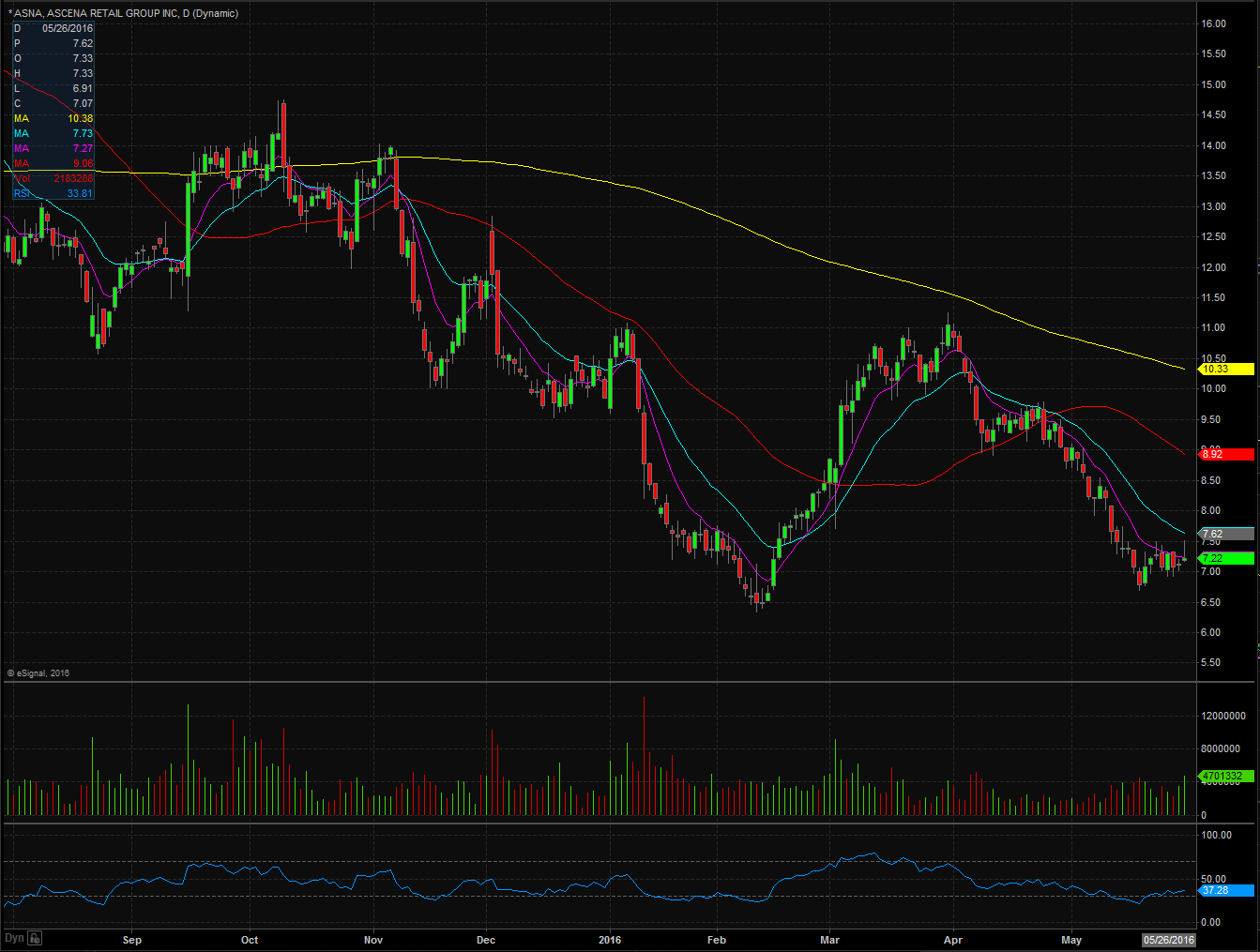The width and height of the screenshot is (1260, 952).
Task: Click the chart title ASNA, ASCENA RETAIL GROUP INC
Action: click(x=96, y=13)
